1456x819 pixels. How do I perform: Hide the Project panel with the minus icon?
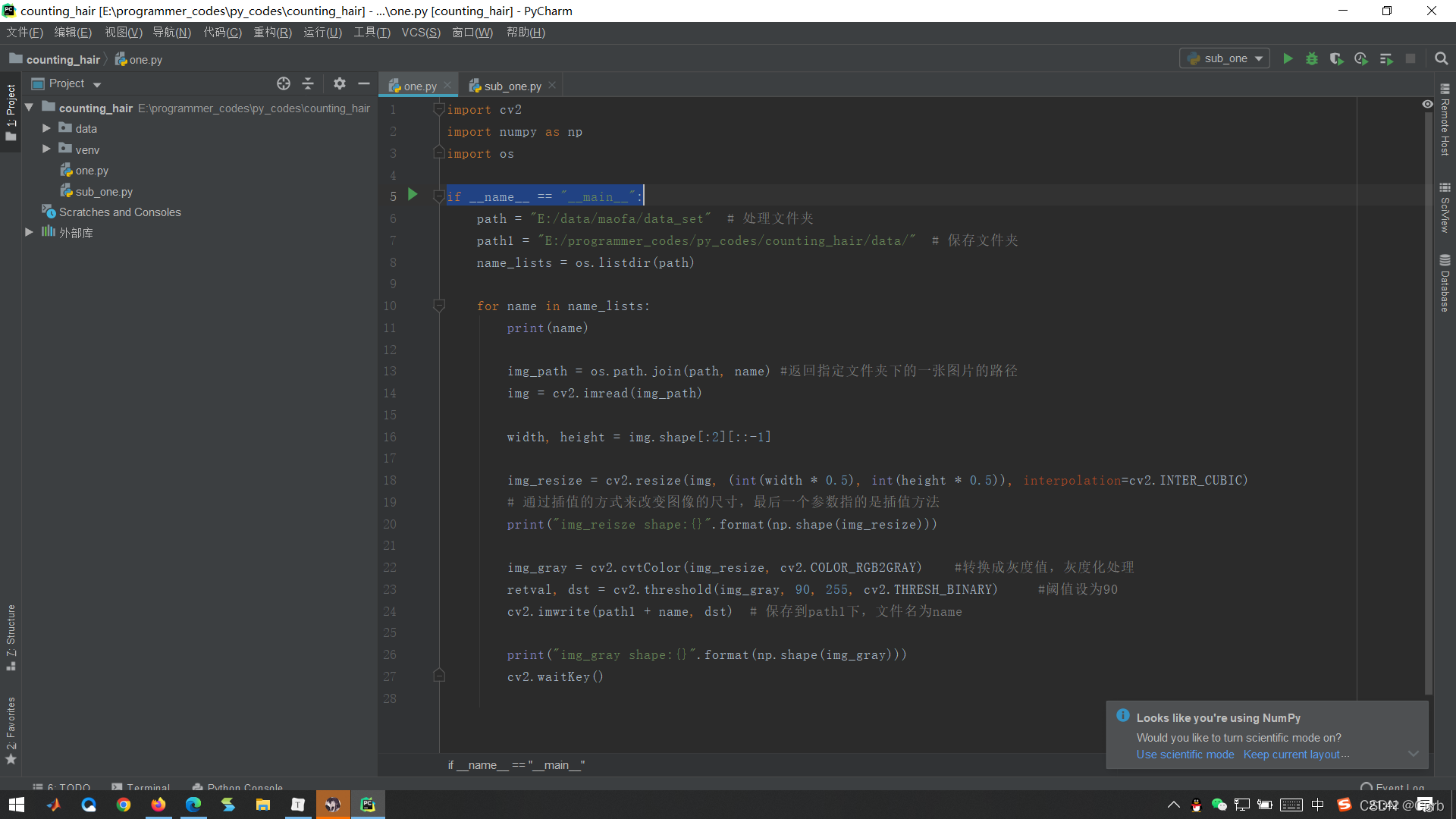[364, 83]
